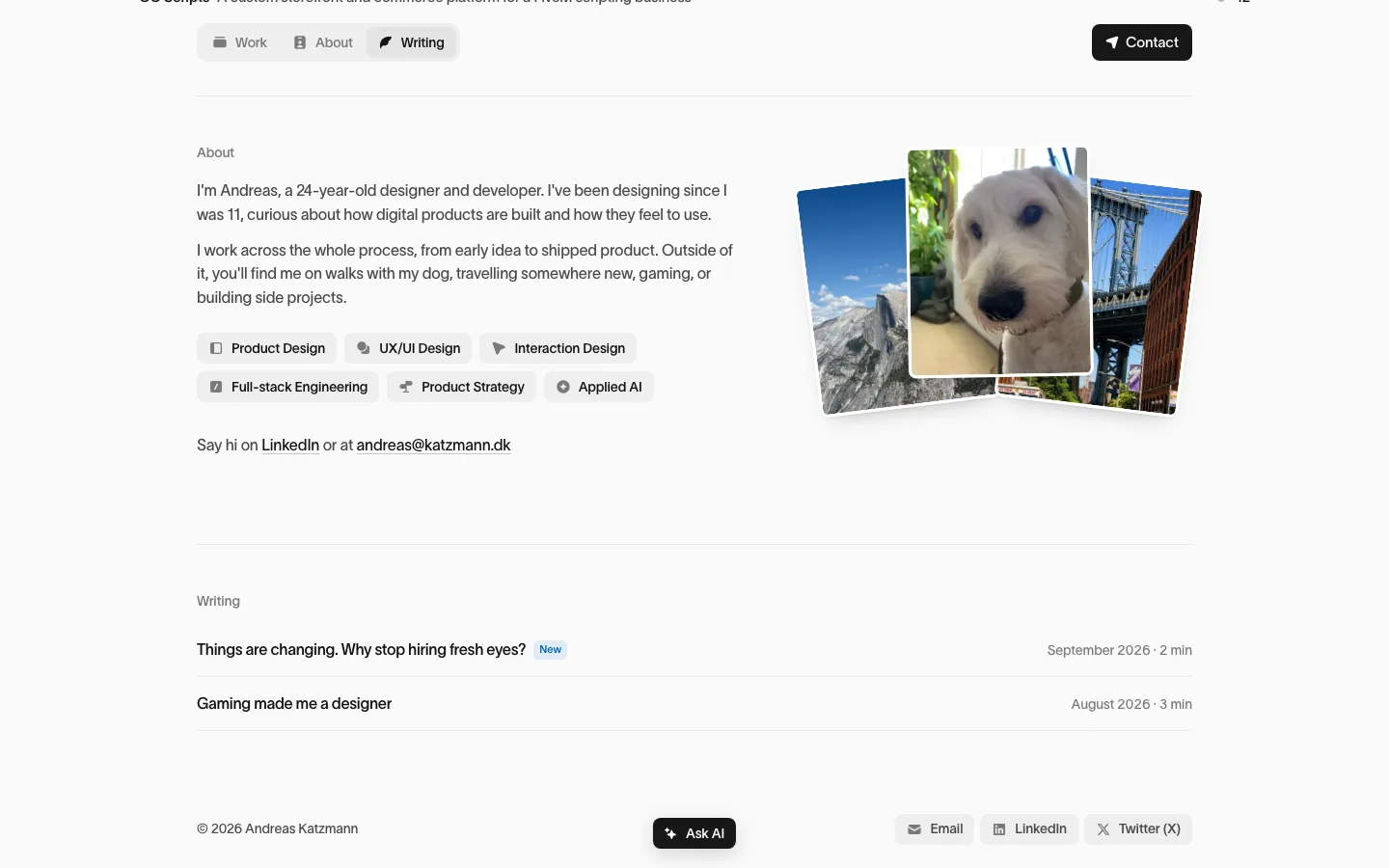Screen dimensions: 1389x868
Task: Click 'August 2026 · 3 min' text
Action: click(1131, 704)
